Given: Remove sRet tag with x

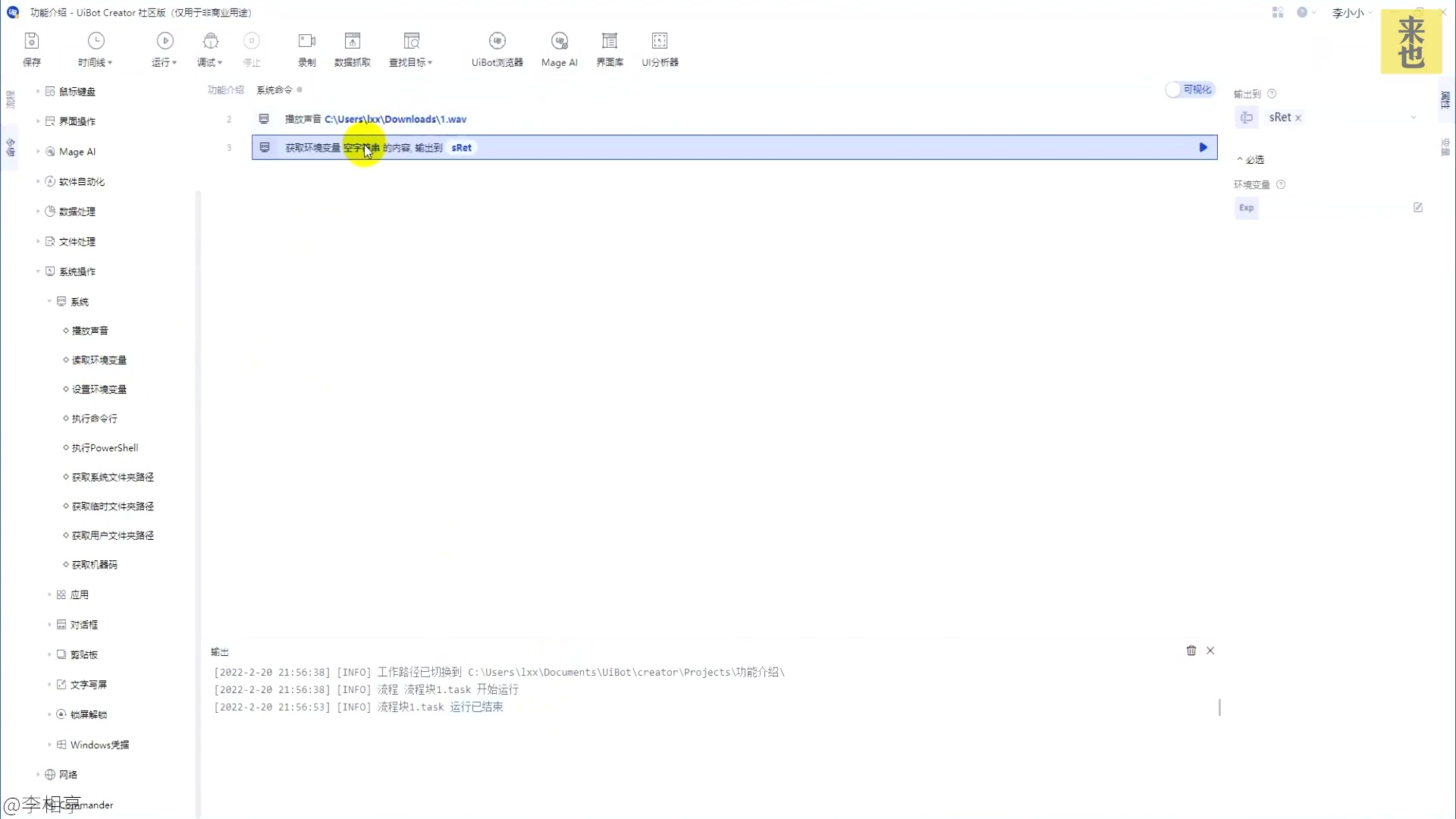Looking at the screenshot, I should 1298,118.
